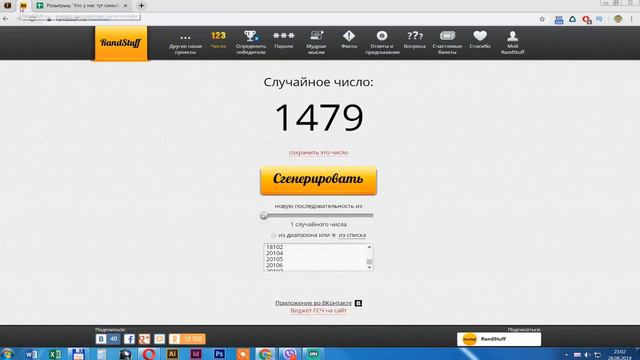Open Opera from the taskbar
The image size is (640, 360).
coord(149,354)
